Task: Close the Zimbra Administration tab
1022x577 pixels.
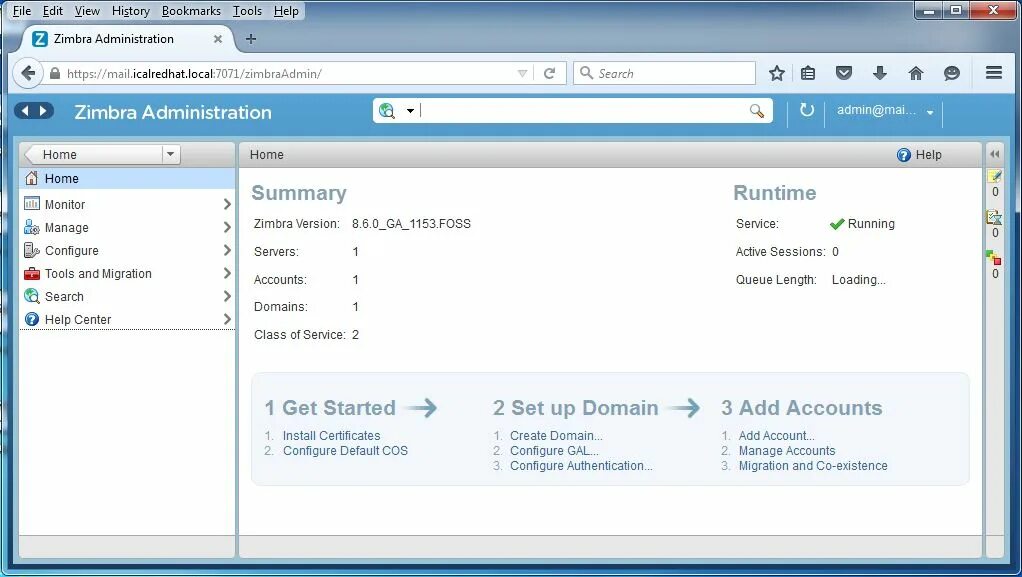Action: coord(218,39)
